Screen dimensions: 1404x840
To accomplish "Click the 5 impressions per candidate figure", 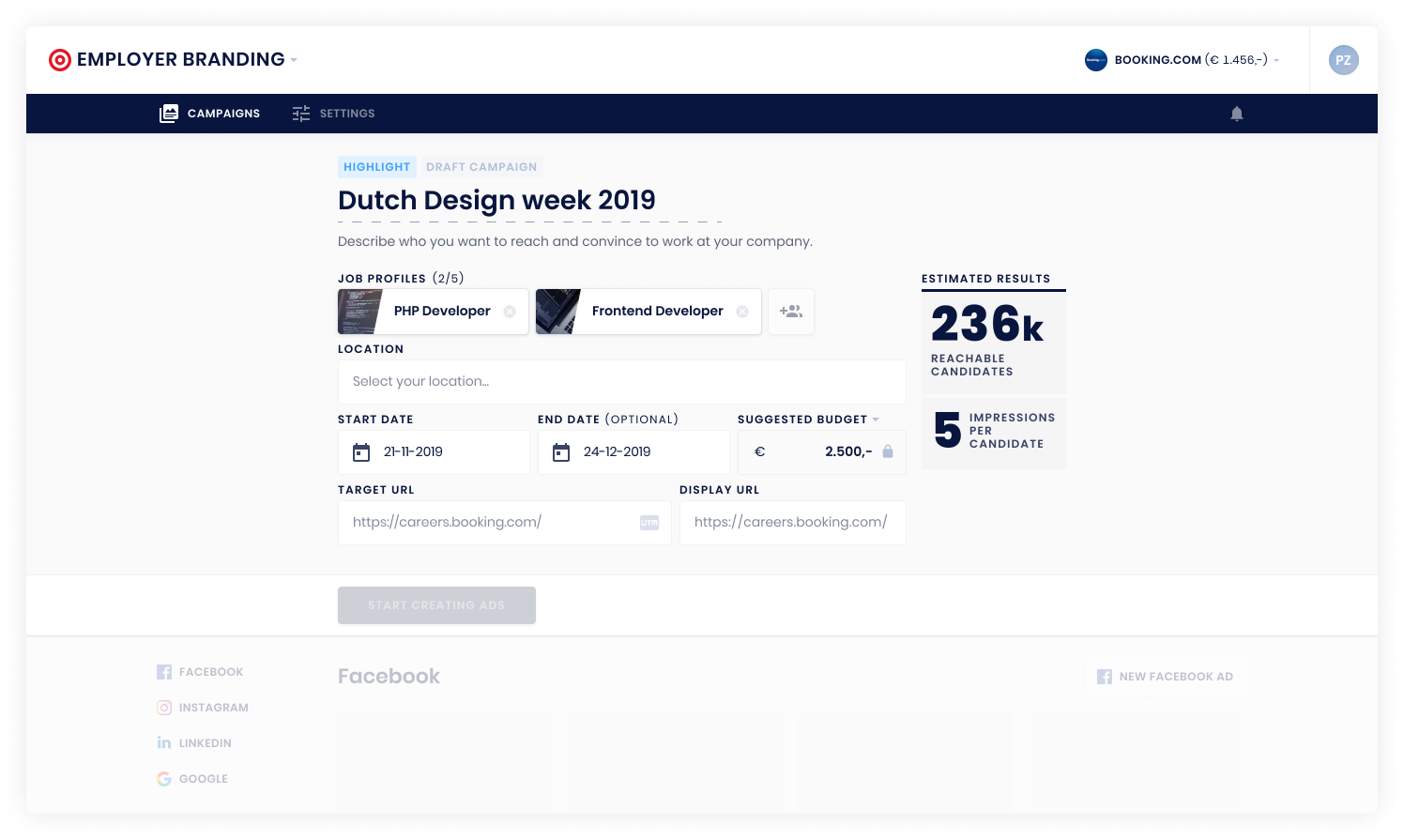I will click(x=948, y=431).
